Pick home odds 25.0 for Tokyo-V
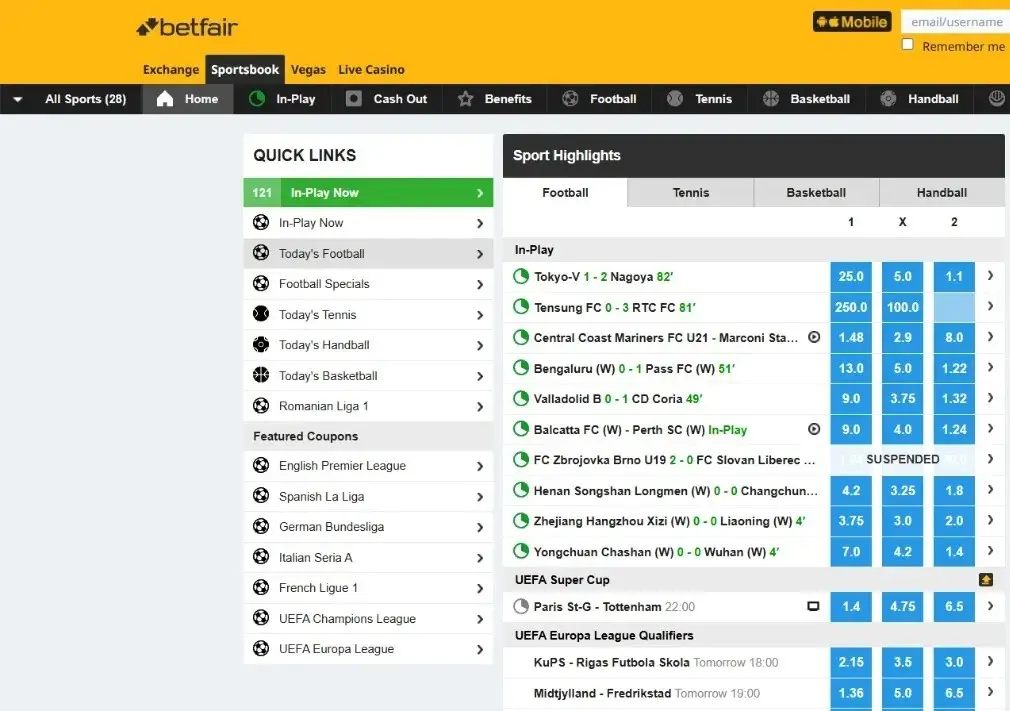The image size is (1010, 711). (851, 276)
